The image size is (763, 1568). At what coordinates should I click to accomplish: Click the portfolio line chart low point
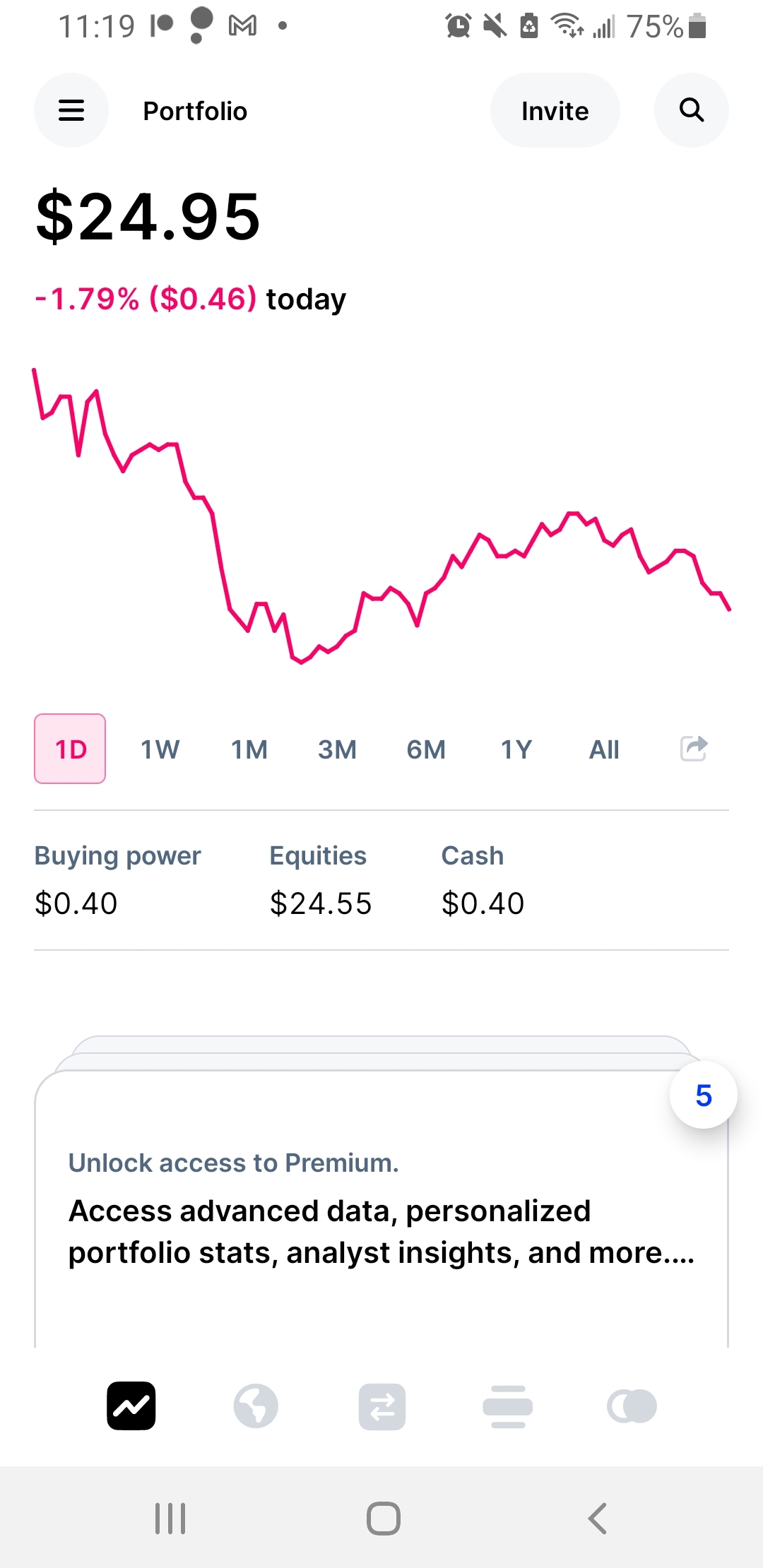tap(302, 662)
